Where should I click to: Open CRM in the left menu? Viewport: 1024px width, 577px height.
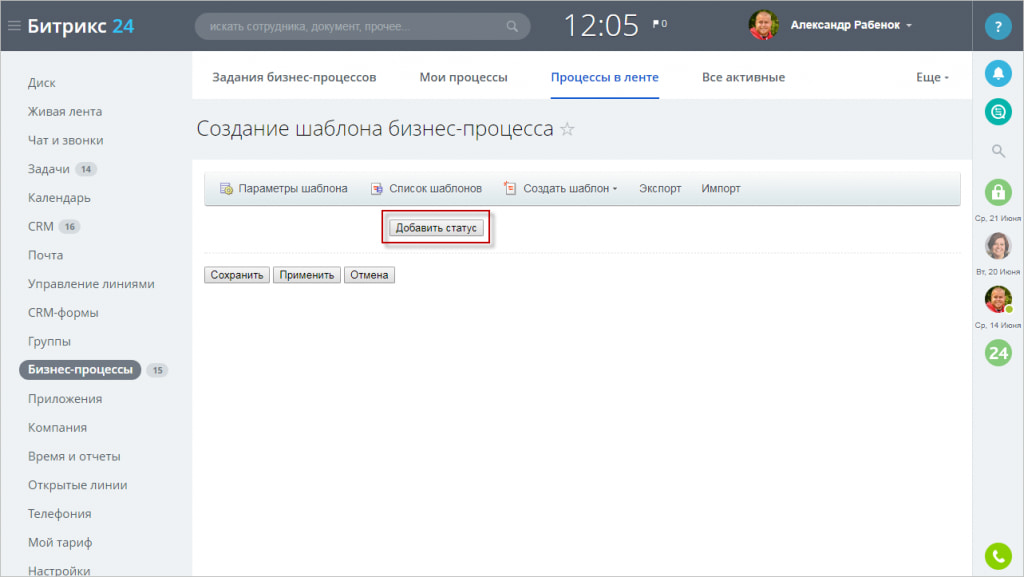click(x=40, y=226)
